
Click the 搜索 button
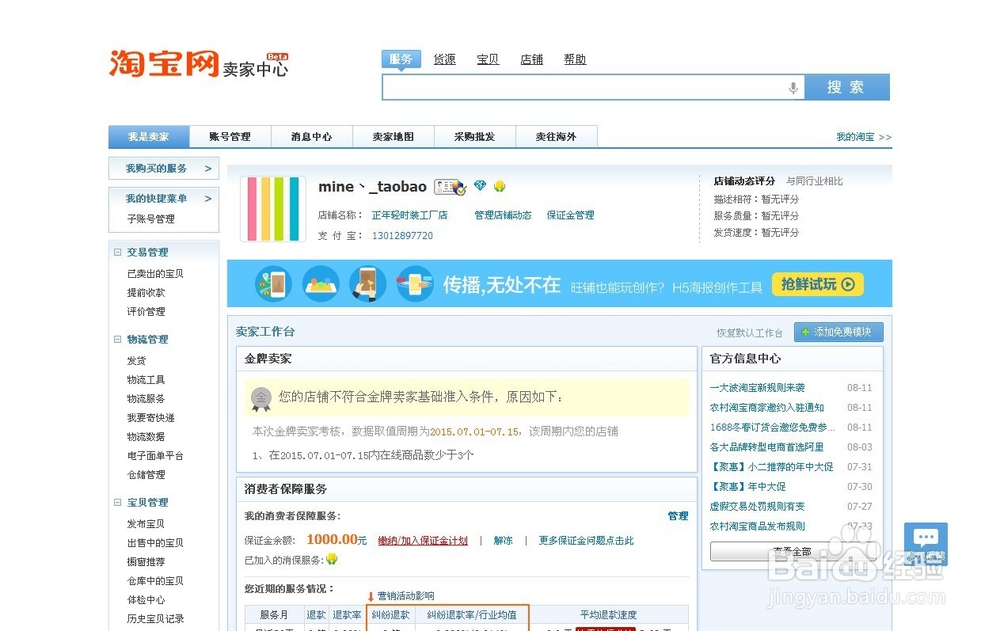(x=847, y=87)
